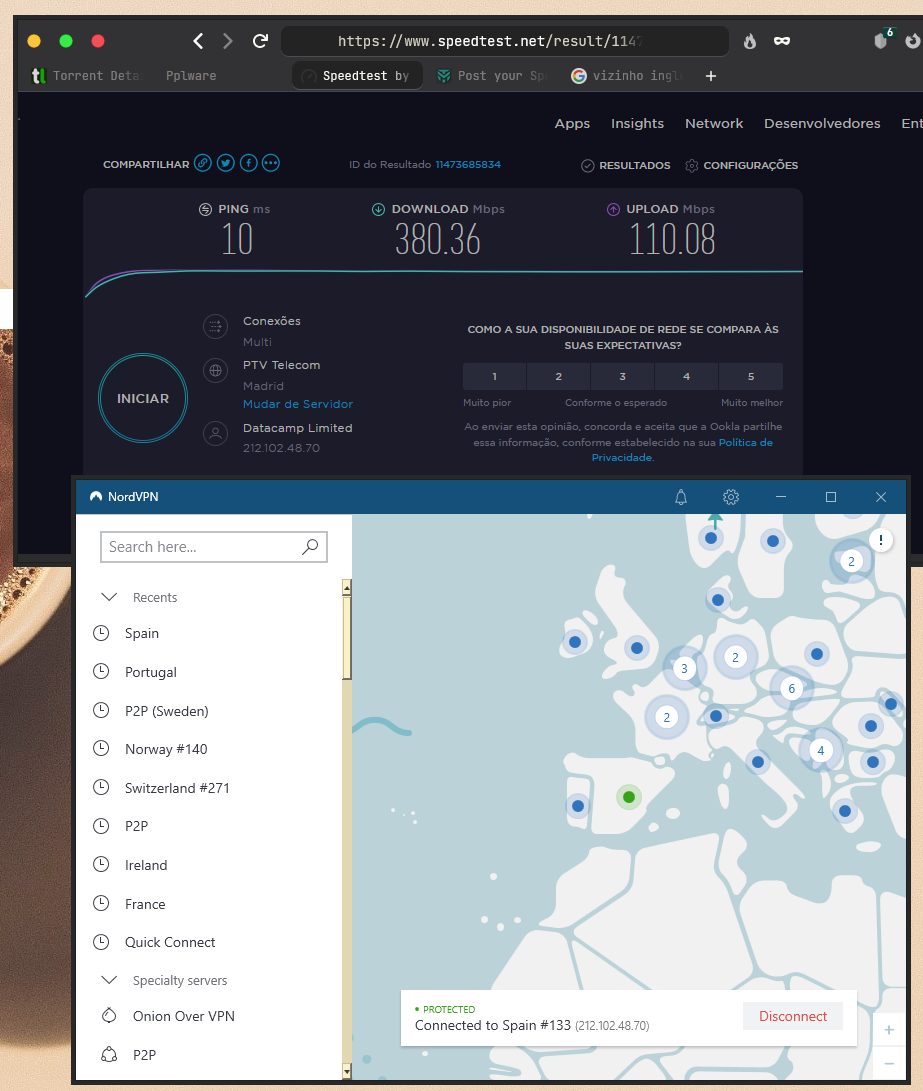Open the Insights menu

637,123
